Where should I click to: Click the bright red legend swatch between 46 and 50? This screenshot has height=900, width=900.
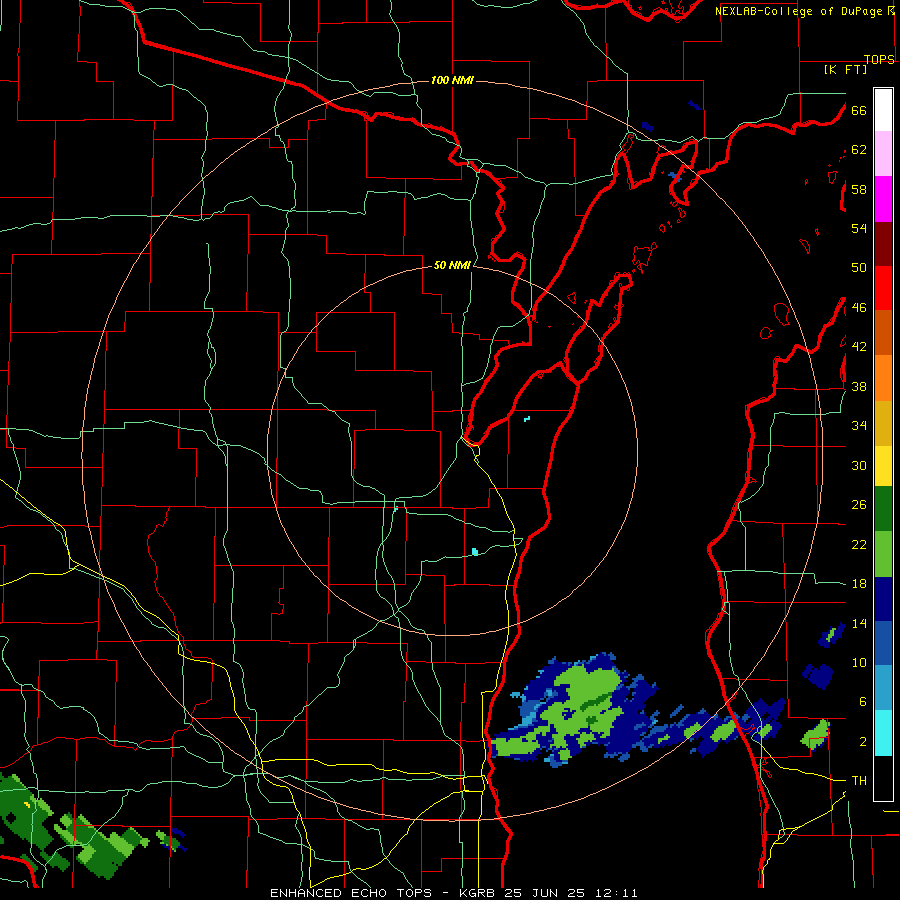click(883, 288)
